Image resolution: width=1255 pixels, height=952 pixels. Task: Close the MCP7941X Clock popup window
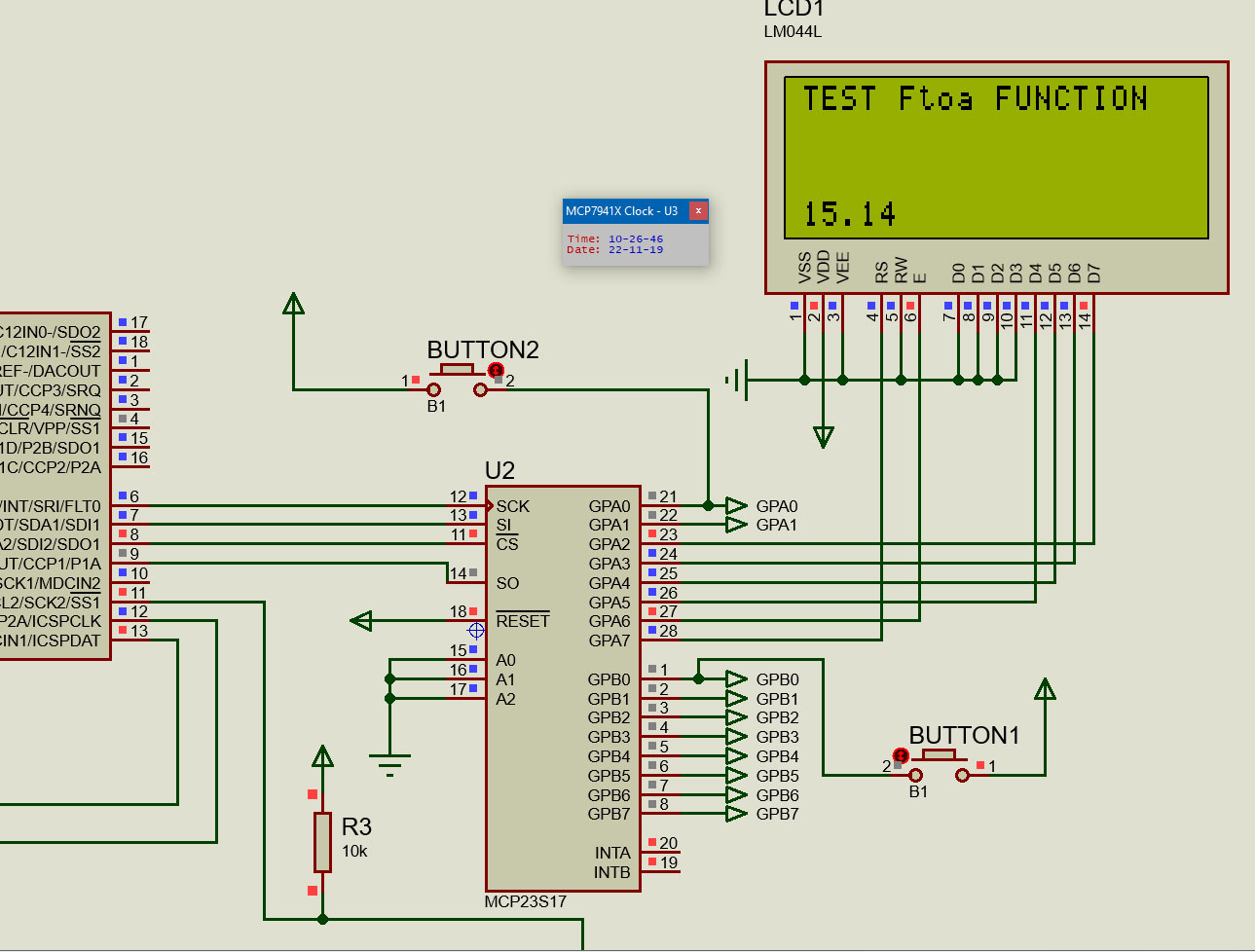coord(698,210)
